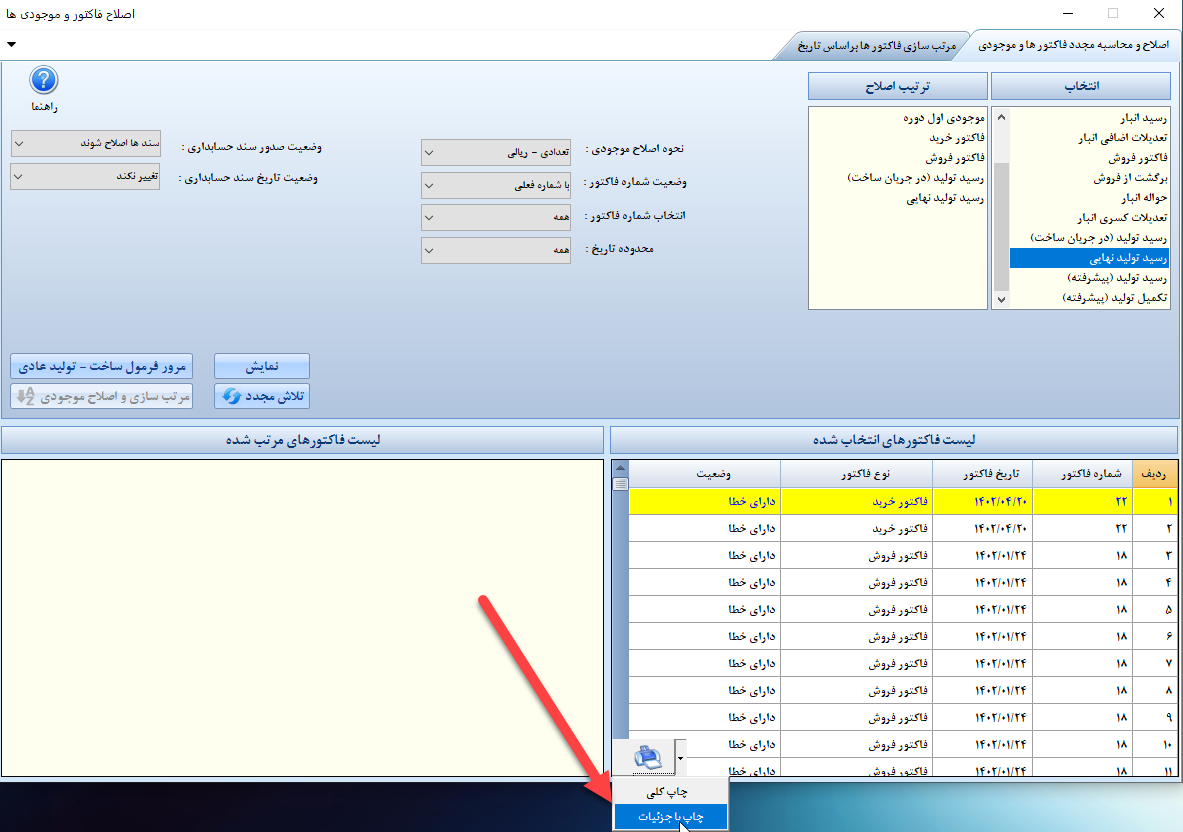Click date cell in row 8

pos(983,691)
